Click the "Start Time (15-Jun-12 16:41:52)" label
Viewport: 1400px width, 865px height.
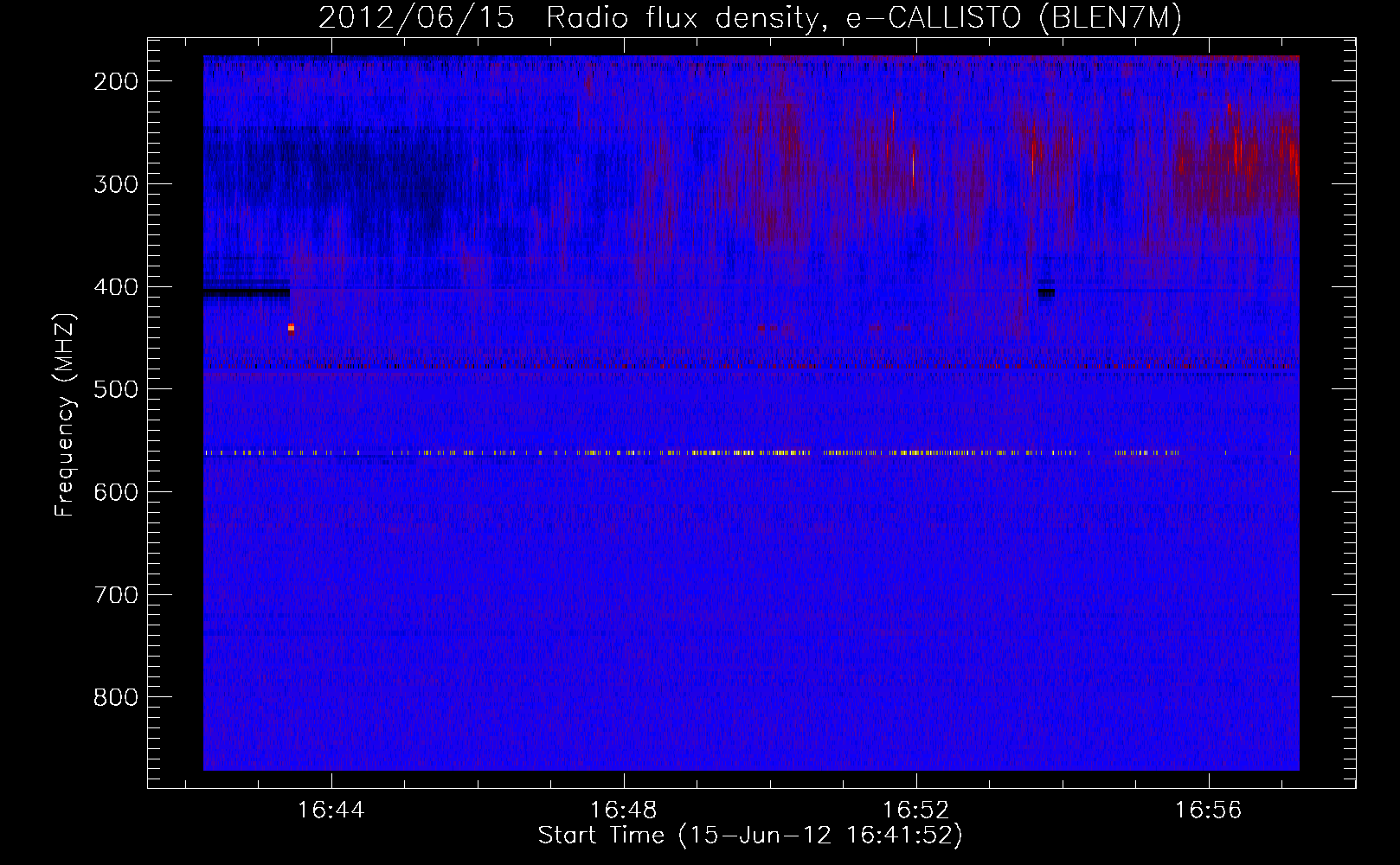[x=750, y=836]
